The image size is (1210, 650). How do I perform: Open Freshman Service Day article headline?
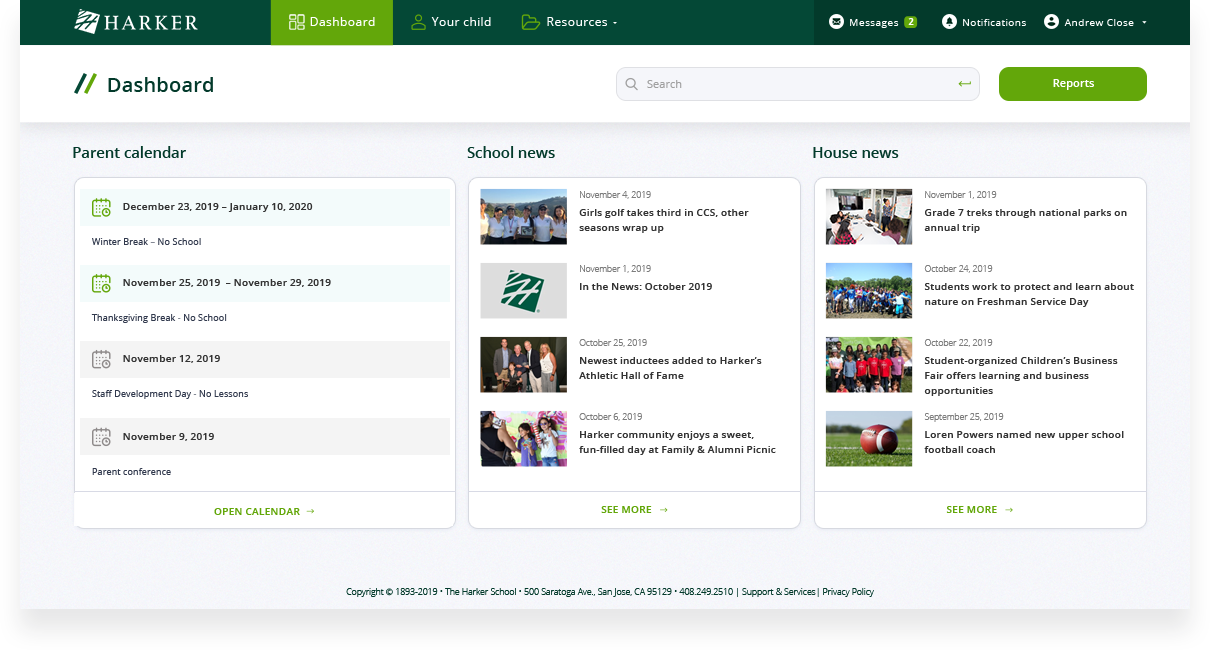pyautogui.click(x=1029, y=294)
